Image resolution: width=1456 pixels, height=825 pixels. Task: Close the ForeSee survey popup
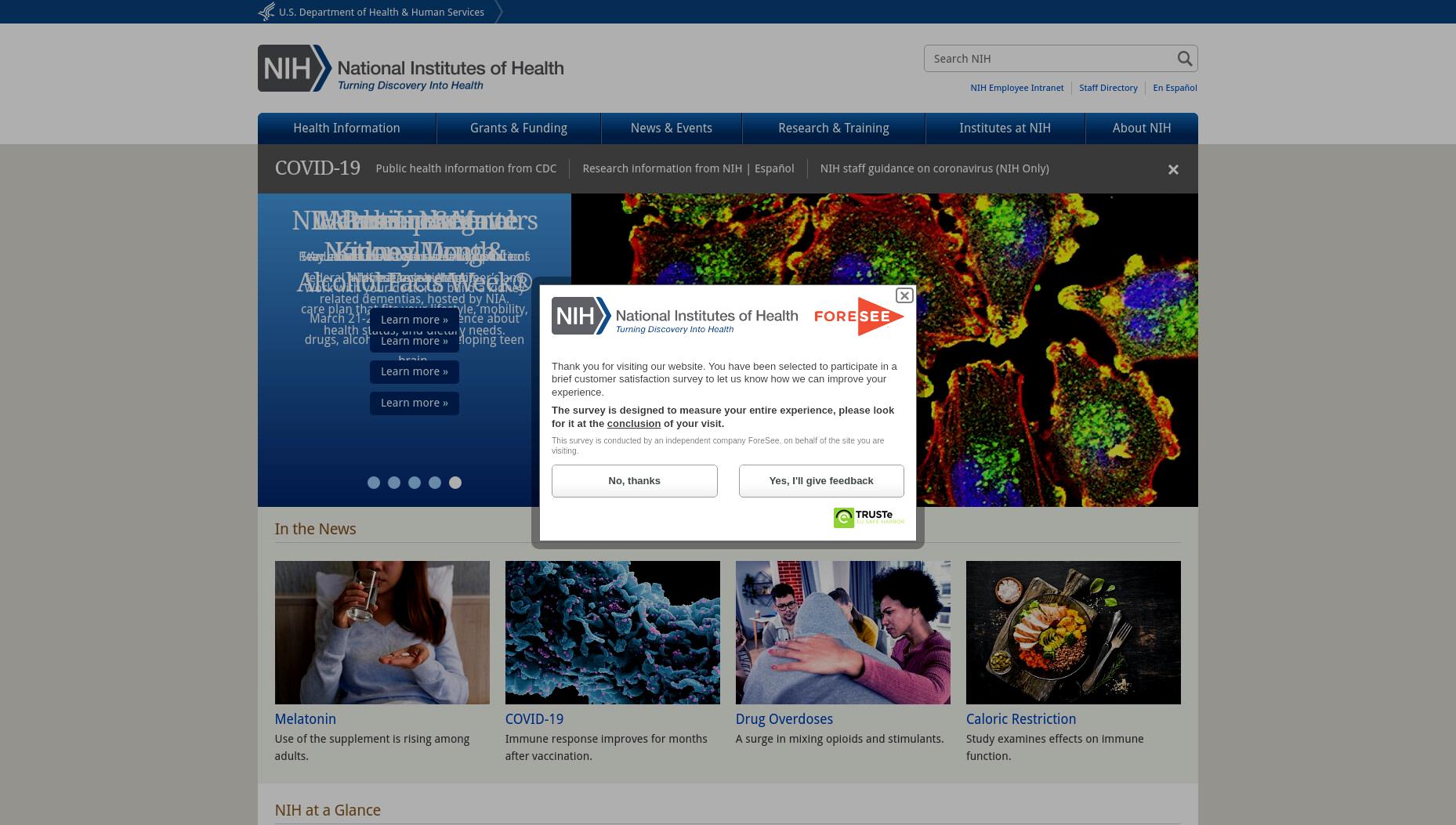pos(904,295)
